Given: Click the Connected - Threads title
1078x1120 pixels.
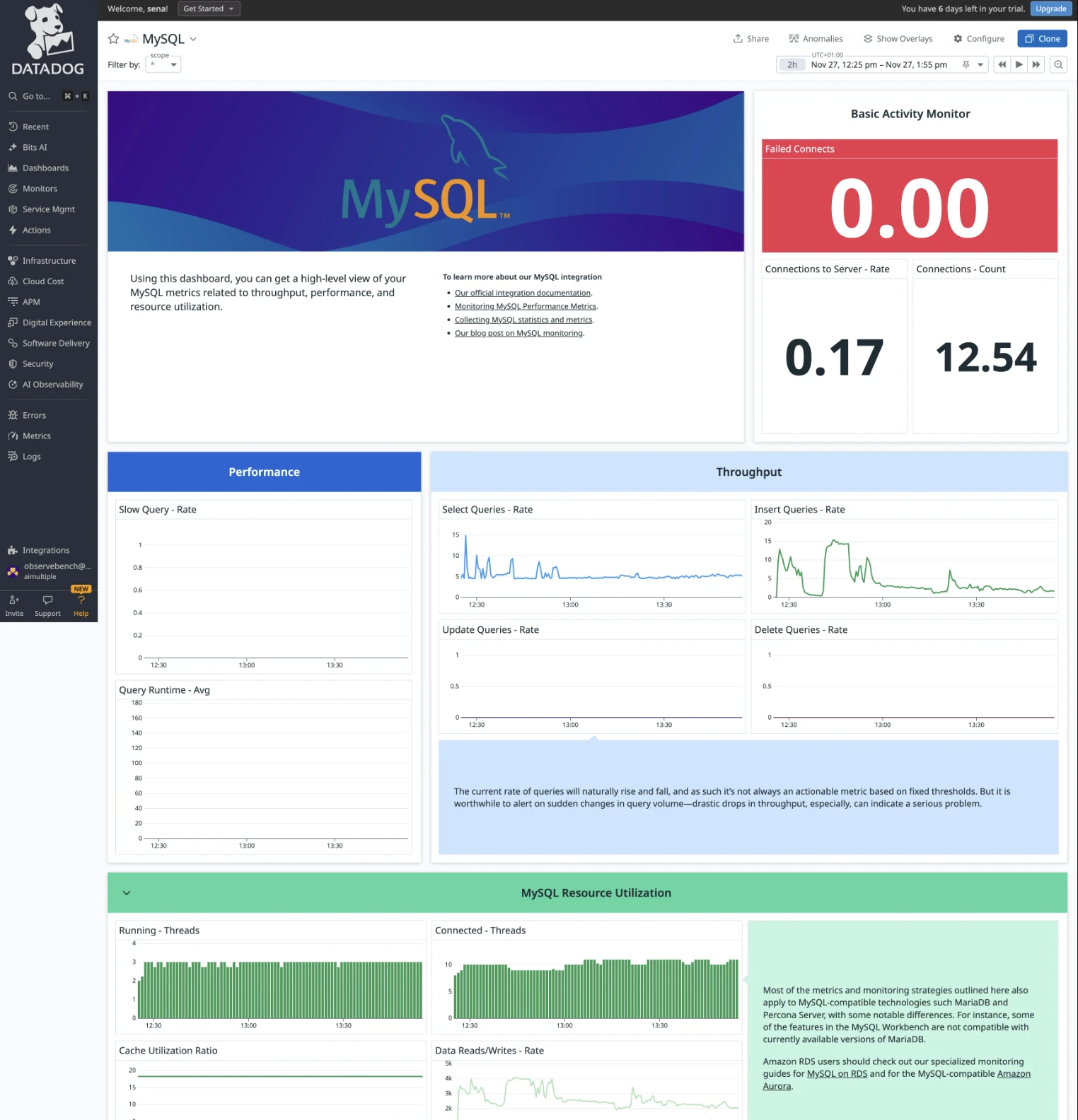Looking at the screenshot, I should coord(480,930).
